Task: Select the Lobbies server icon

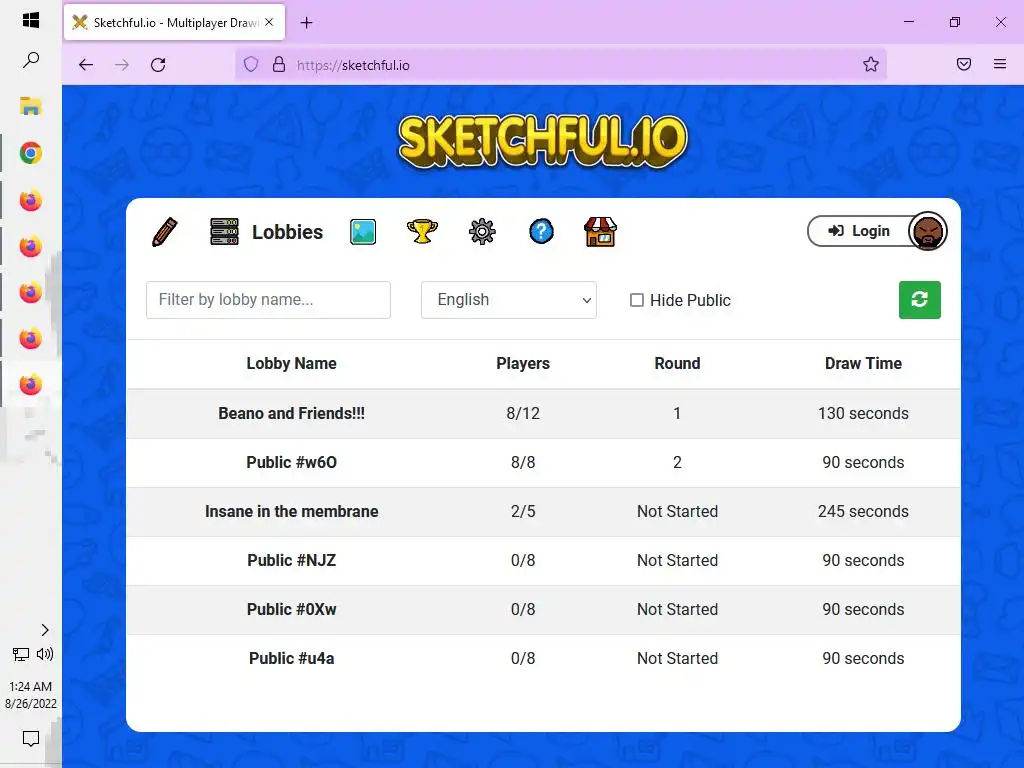Action: pyautogui.click(x=224, y=232)
